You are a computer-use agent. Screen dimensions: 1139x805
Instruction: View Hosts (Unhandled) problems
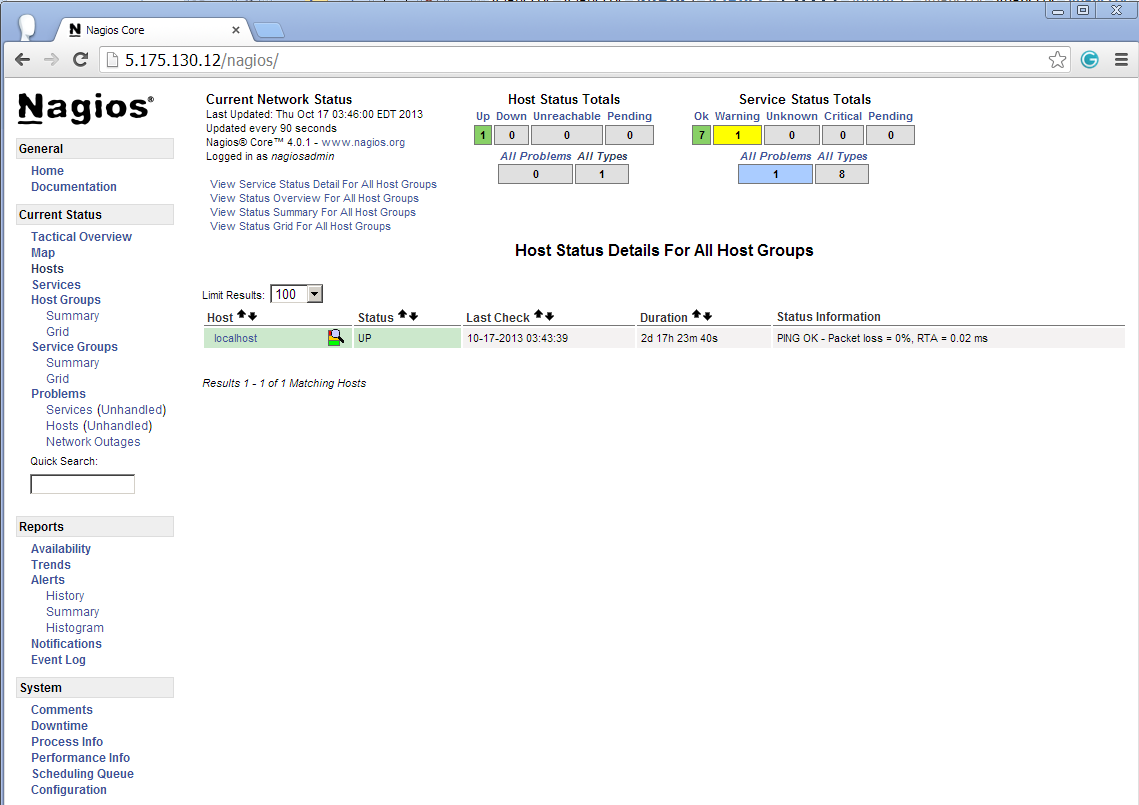tap(99, 426)
